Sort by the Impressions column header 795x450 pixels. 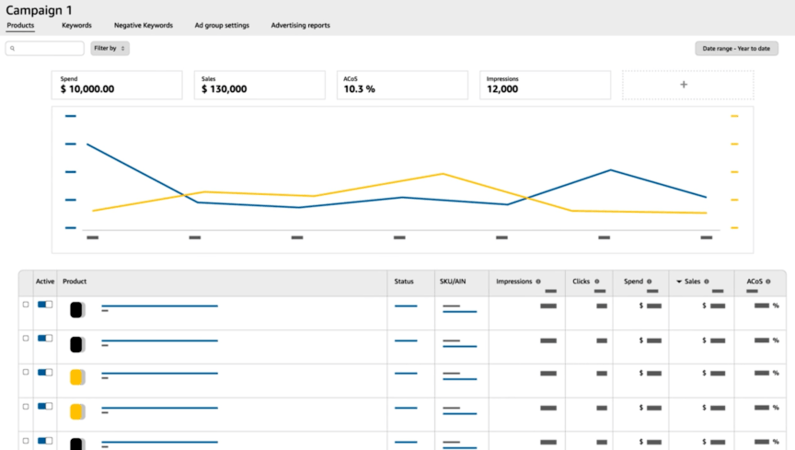tap(514, 281)
